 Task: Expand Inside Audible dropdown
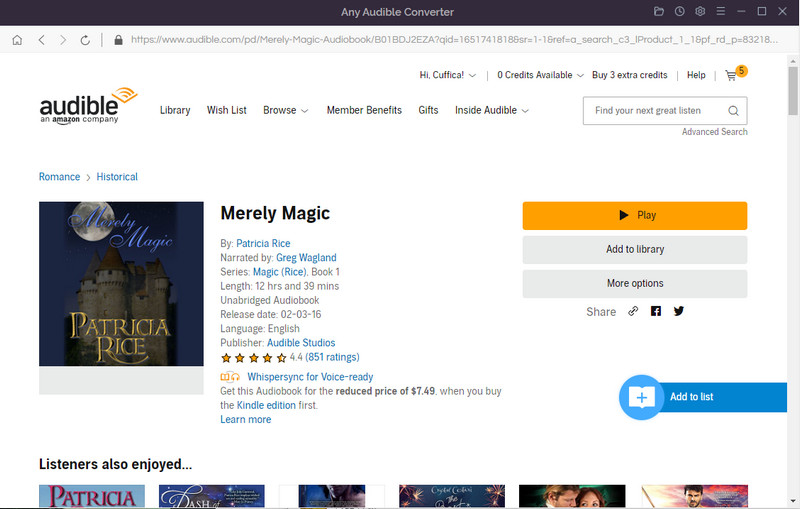click(x=492, y=110)
